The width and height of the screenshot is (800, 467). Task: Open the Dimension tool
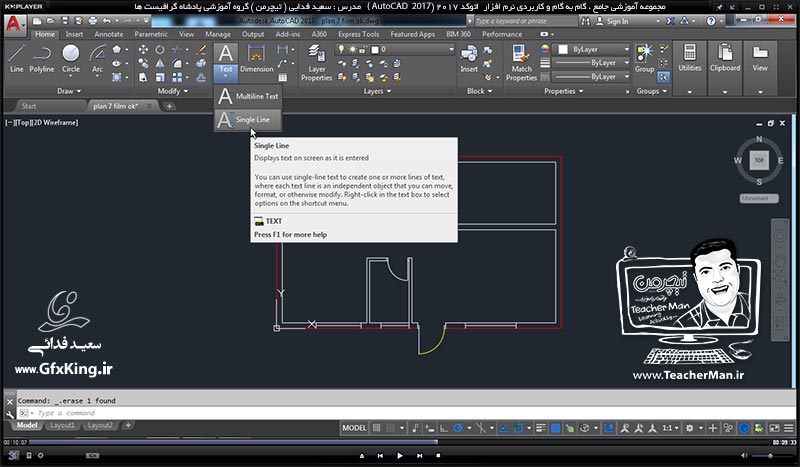point(257,58)
